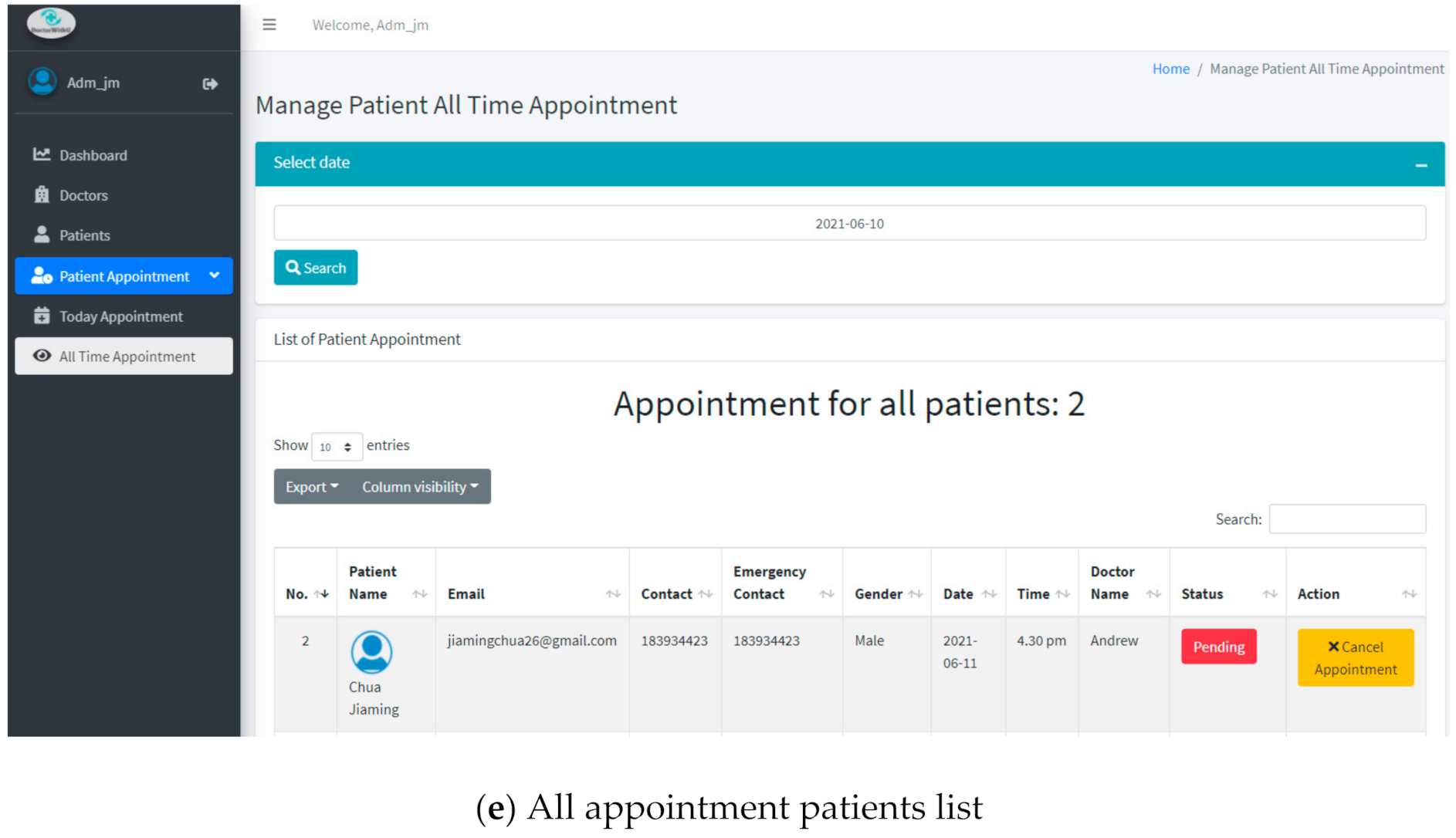
Task: Collapse the Select date panel
Action: click(x=1420, y=165)
